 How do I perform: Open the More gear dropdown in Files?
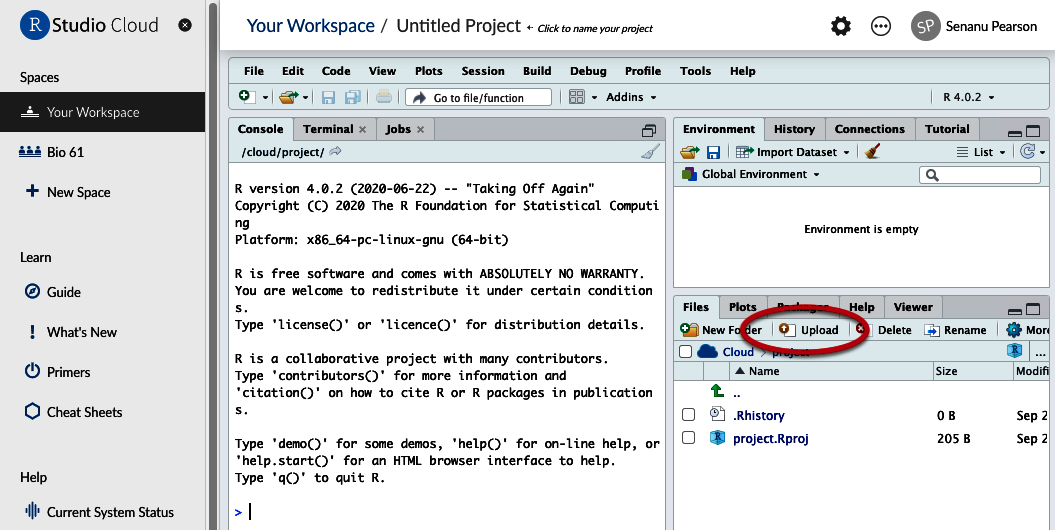(x=1027, y=330)
